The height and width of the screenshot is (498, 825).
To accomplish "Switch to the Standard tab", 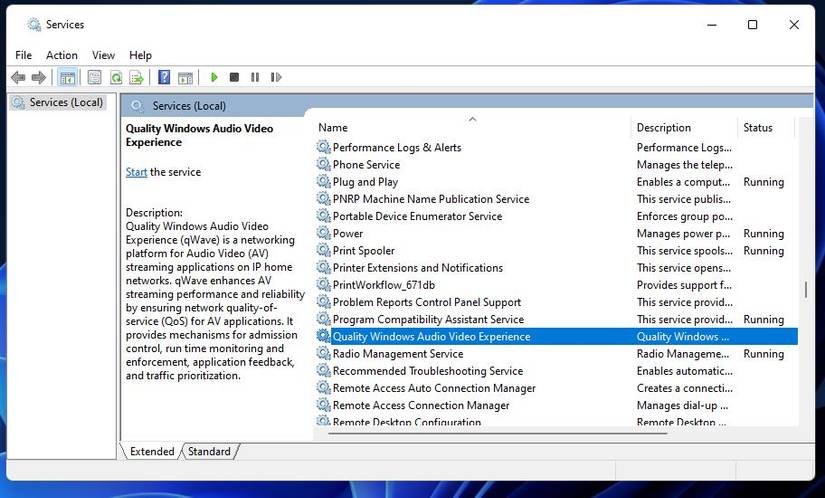I will 209,452.
